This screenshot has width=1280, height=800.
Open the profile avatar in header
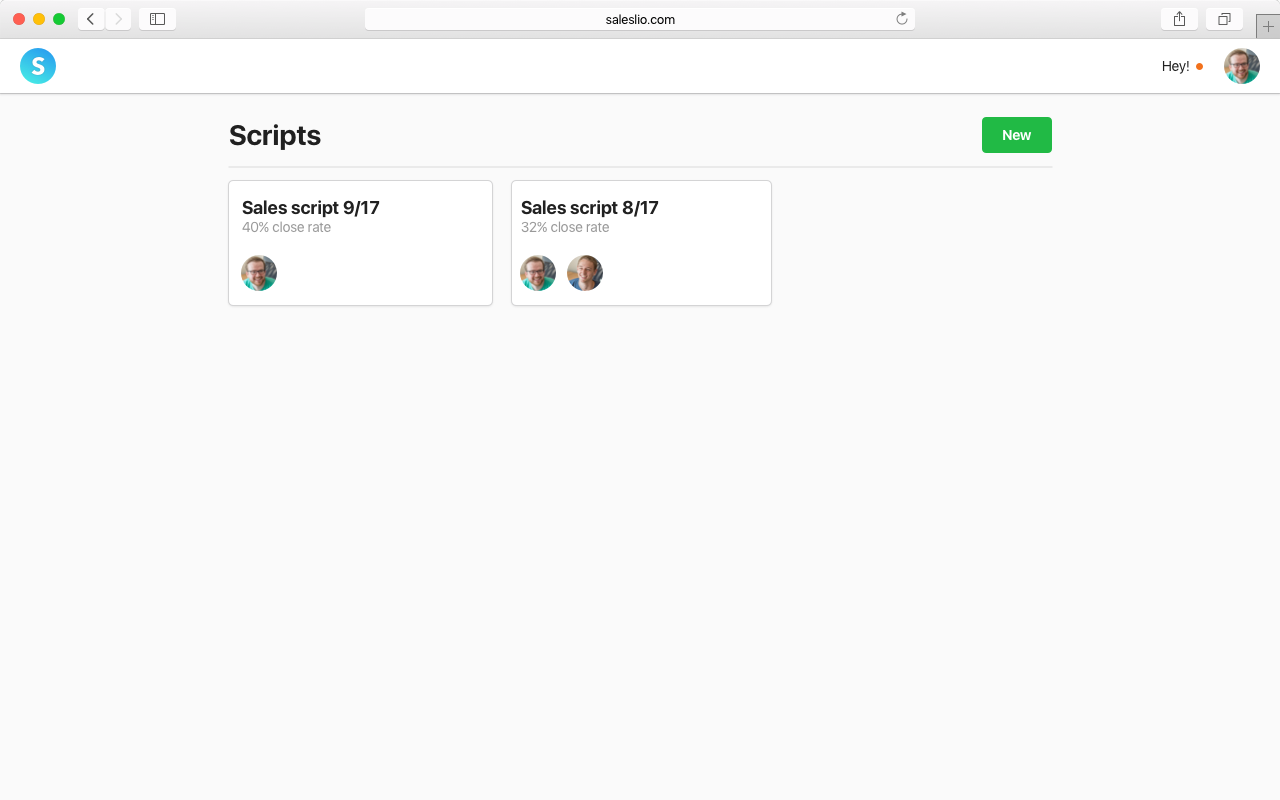coord(1241,66)
